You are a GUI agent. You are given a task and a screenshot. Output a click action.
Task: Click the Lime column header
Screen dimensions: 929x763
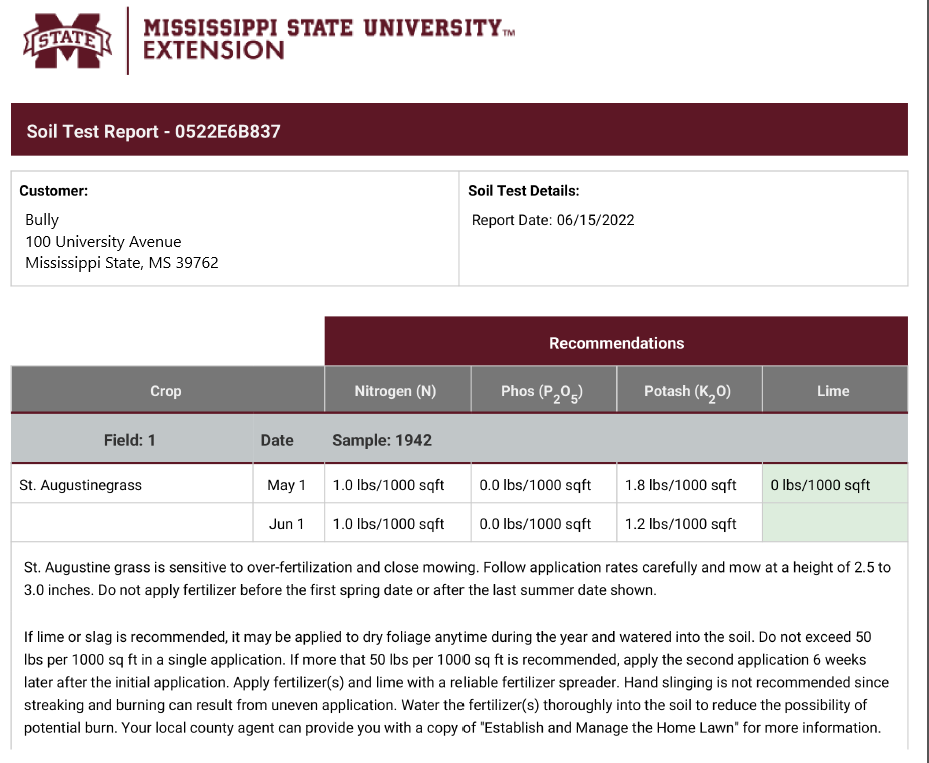tap(835, 390)
